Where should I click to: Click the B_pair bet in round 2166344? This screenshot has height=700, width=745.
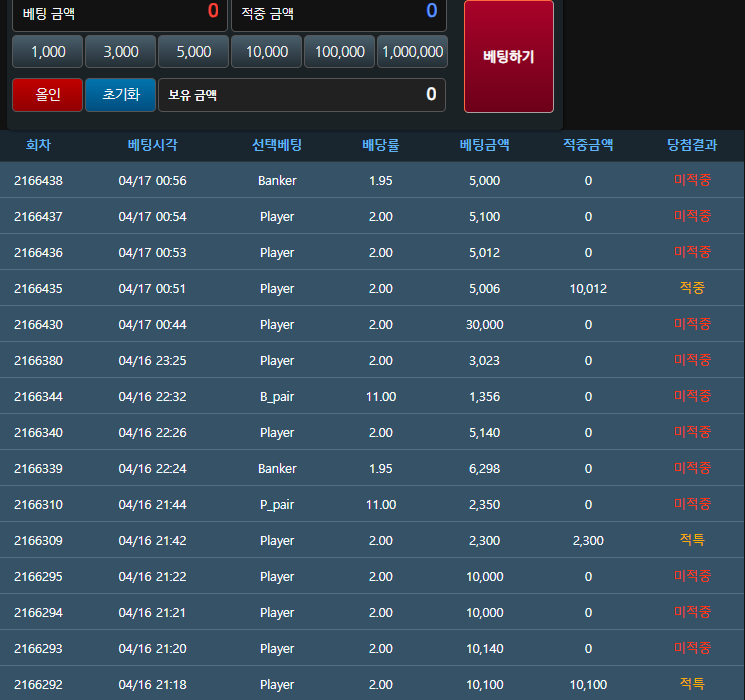(x=277, y=397)
